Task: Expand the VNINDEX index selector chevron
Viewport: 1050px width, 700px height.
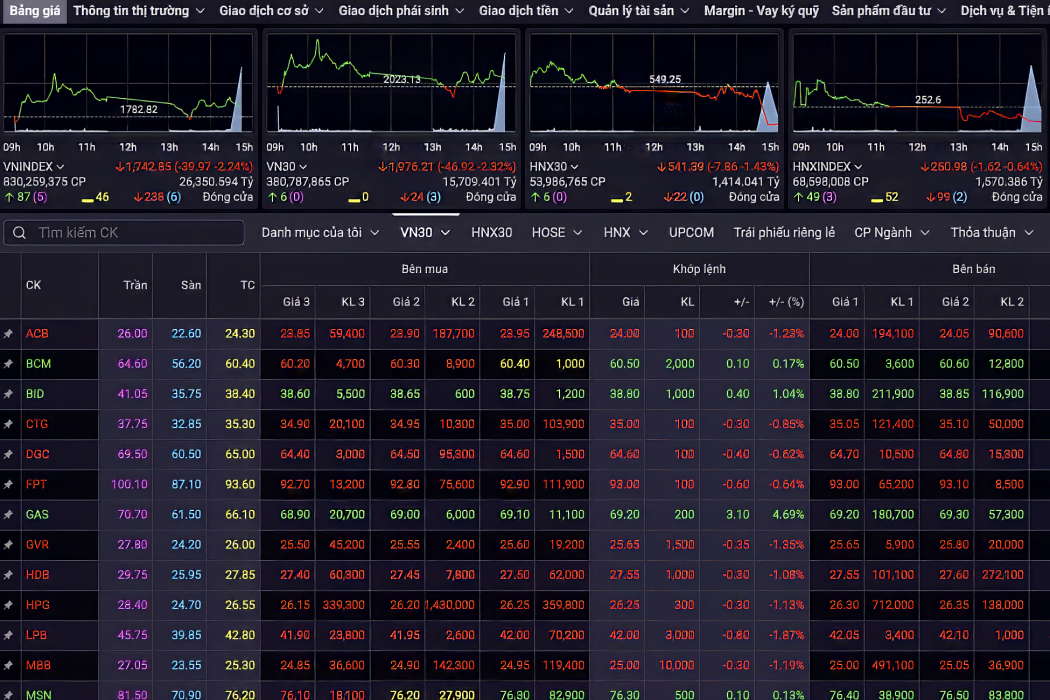Action: click(x=61, y=167)
